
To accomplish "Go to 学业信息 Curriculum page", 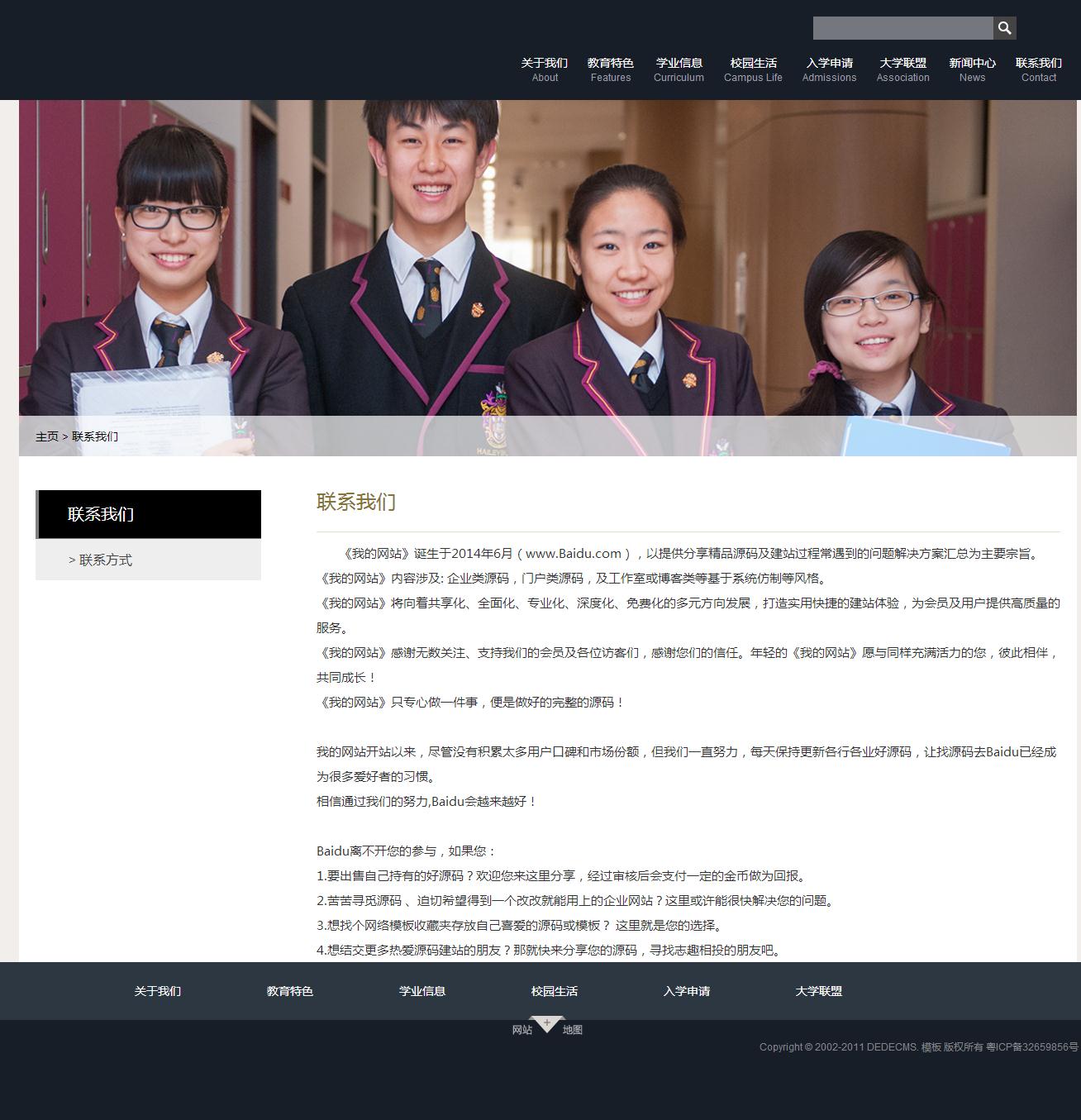I will coord(679,69).
